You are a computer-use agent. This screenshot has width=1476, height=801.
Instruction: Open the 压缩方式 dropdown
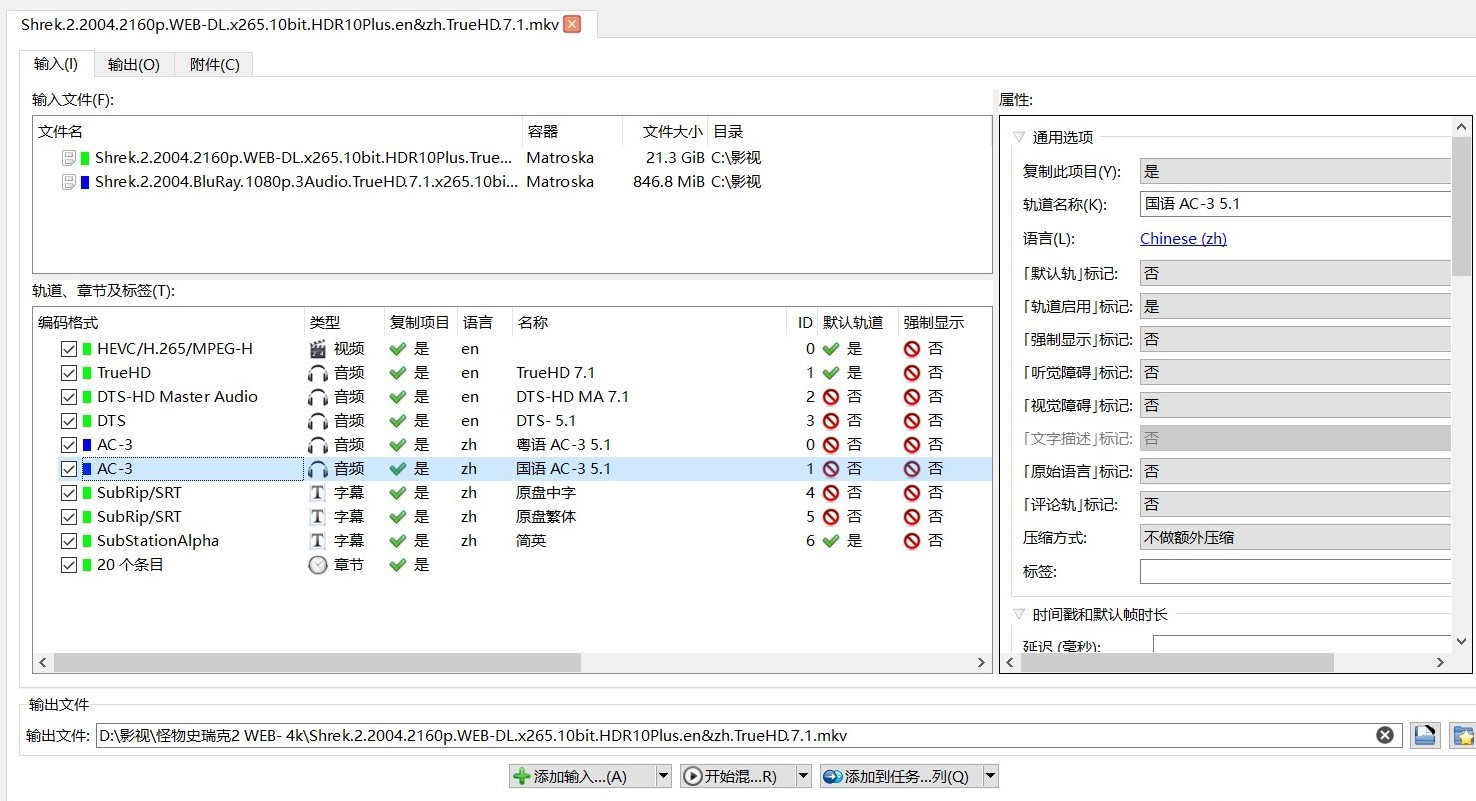(x=1295, y=538)
